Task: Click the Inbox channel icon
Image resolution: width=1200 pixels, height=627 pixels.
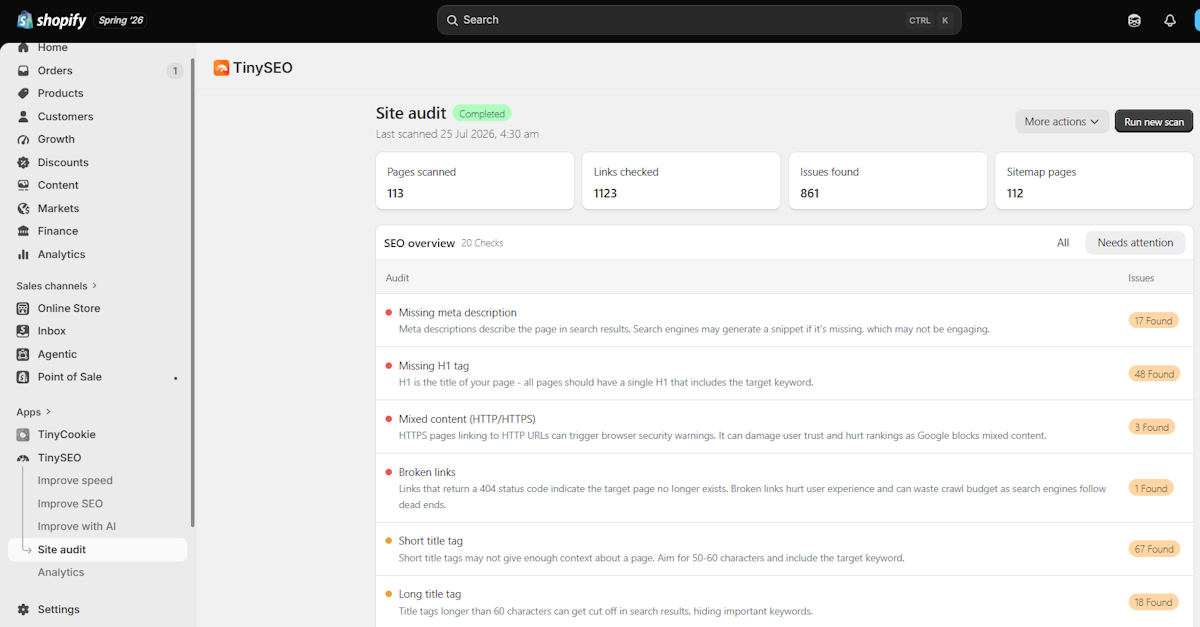Action: click(x=23, y=331)
